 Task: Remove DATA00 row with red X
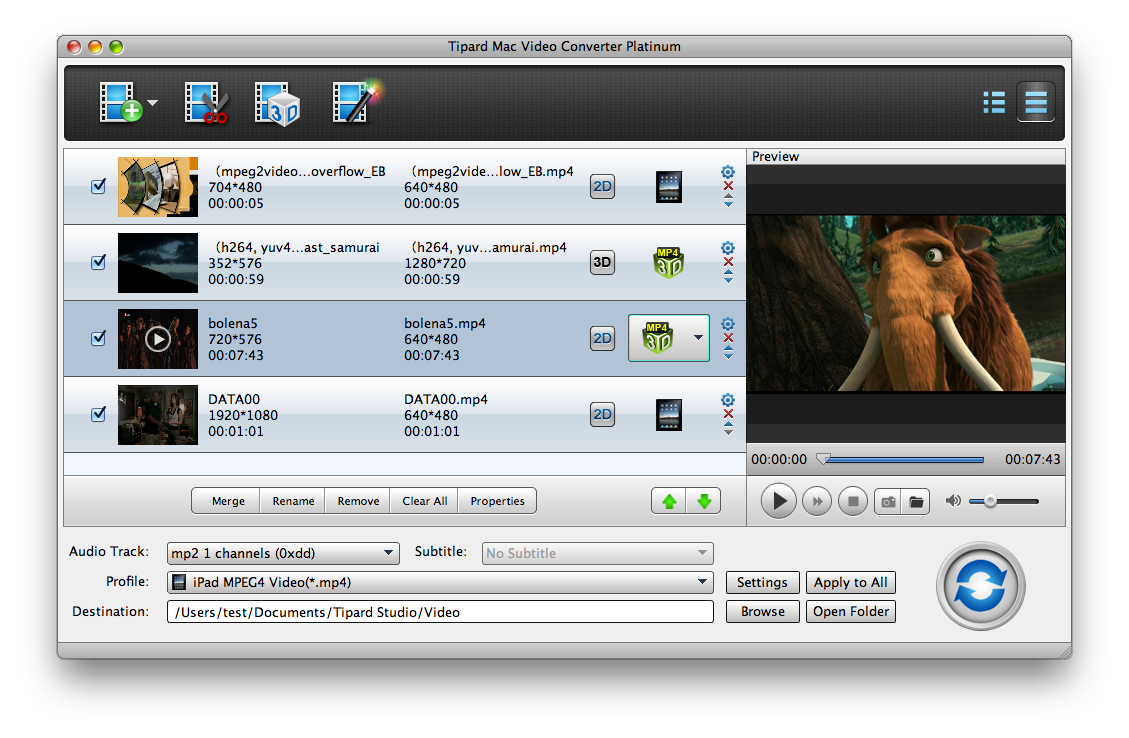point(728,413)
